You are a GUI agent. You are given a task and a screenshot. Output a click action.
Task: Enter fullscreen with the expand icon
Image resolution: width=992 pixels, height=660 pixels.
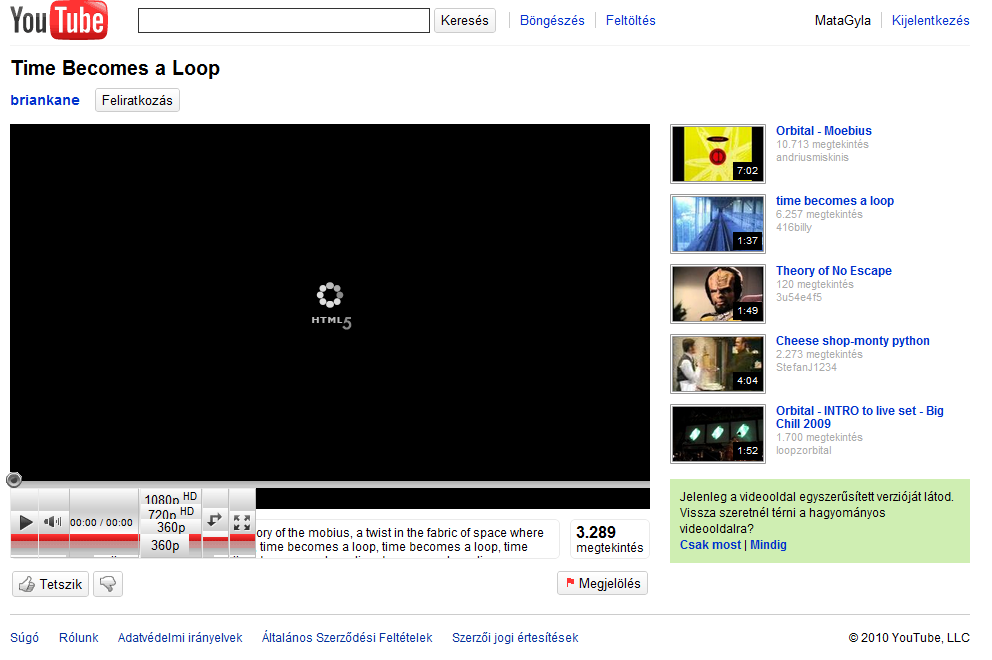[242, 521]
